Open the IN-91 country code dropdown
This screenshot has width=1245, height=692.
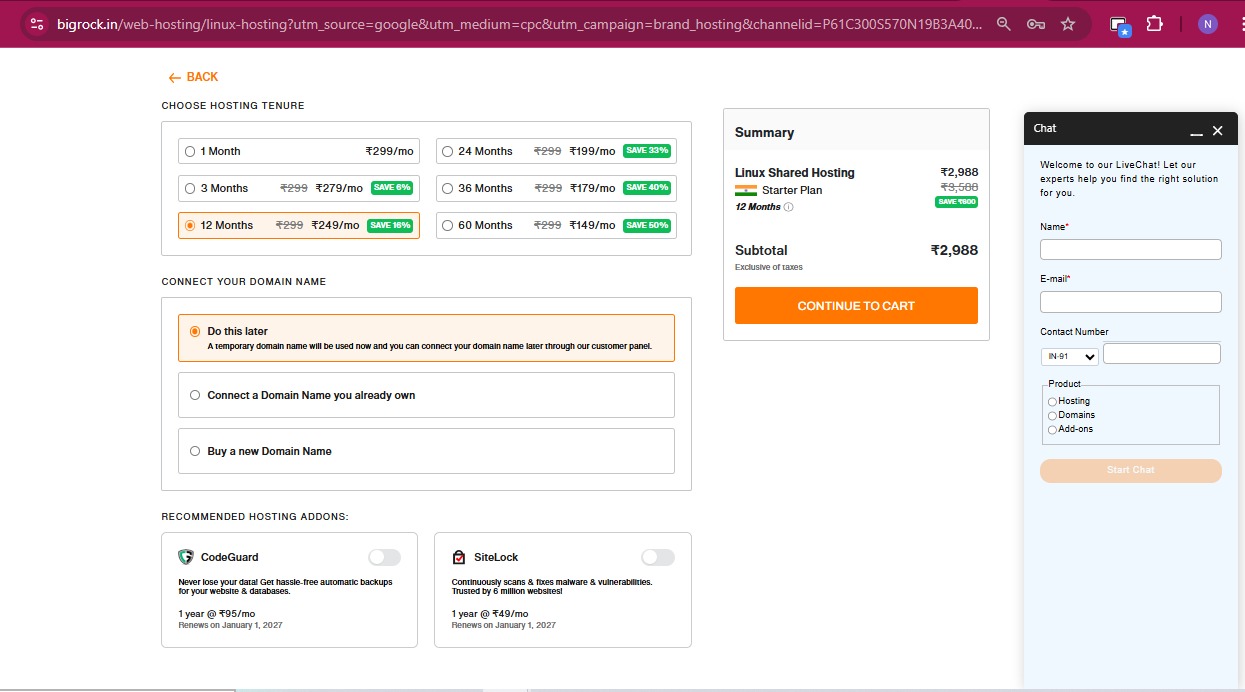pos(1069,356)
